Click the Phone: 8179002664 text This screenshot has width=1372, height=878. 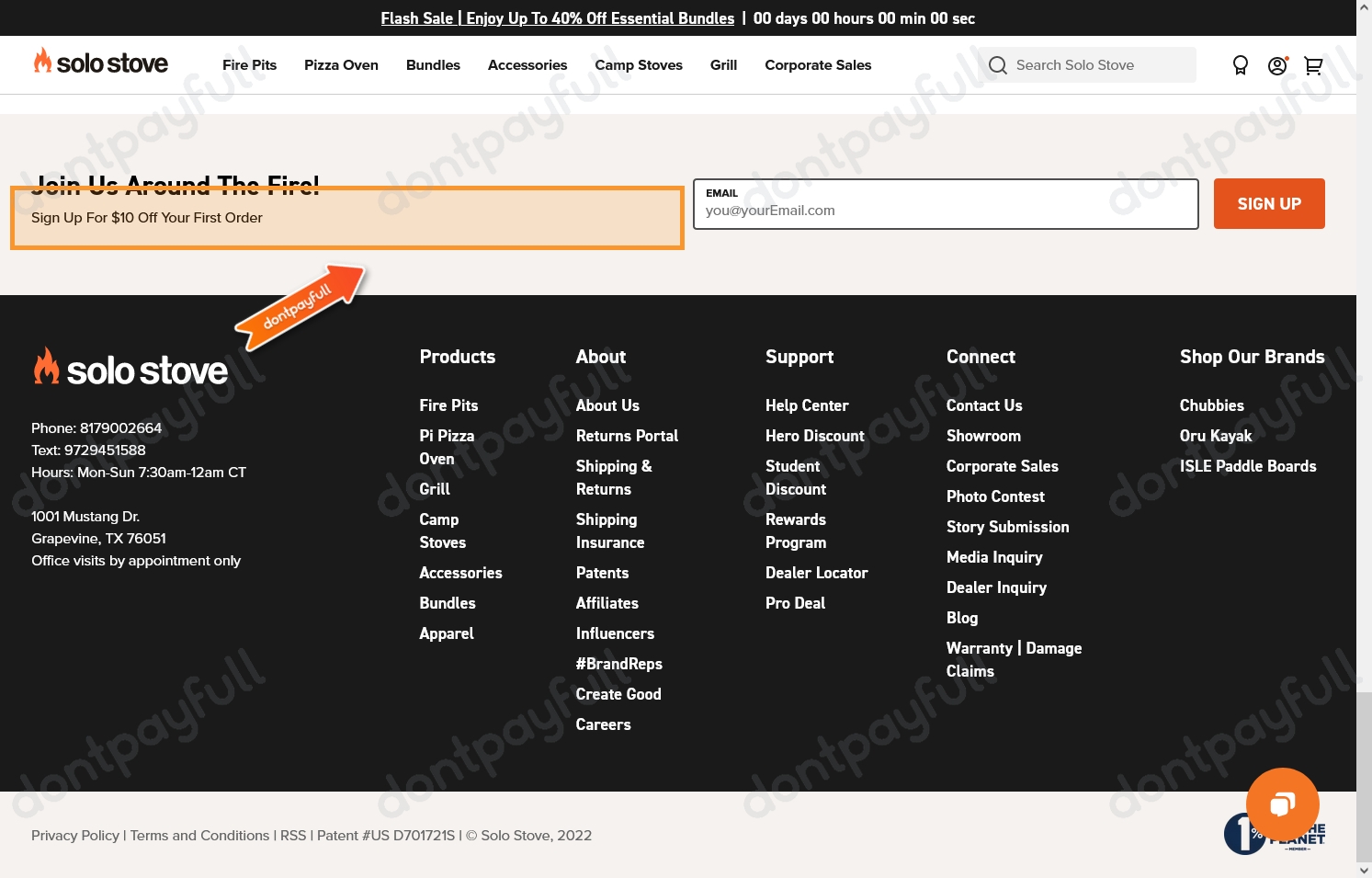point(96,428)
